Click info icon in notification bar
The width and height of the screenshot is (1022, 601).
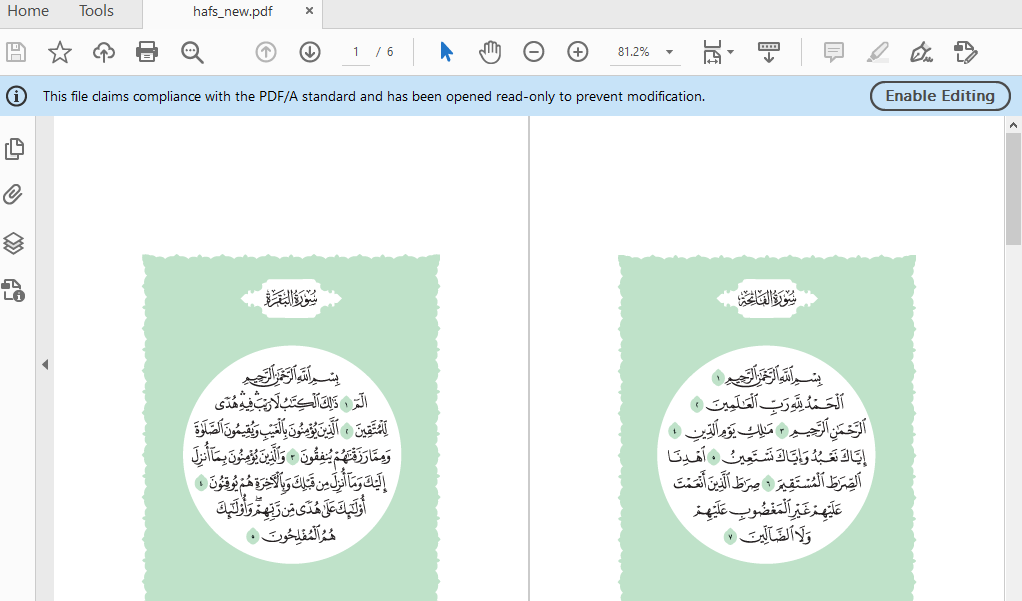pos(16,96)
